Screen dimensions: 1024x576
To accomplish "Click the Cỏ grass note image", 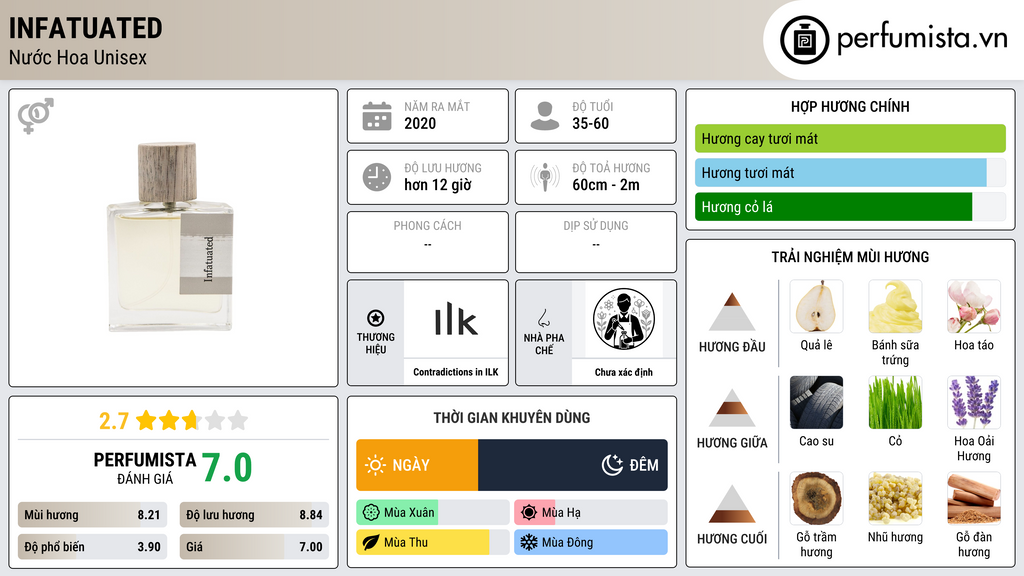I will click(895, 402).
